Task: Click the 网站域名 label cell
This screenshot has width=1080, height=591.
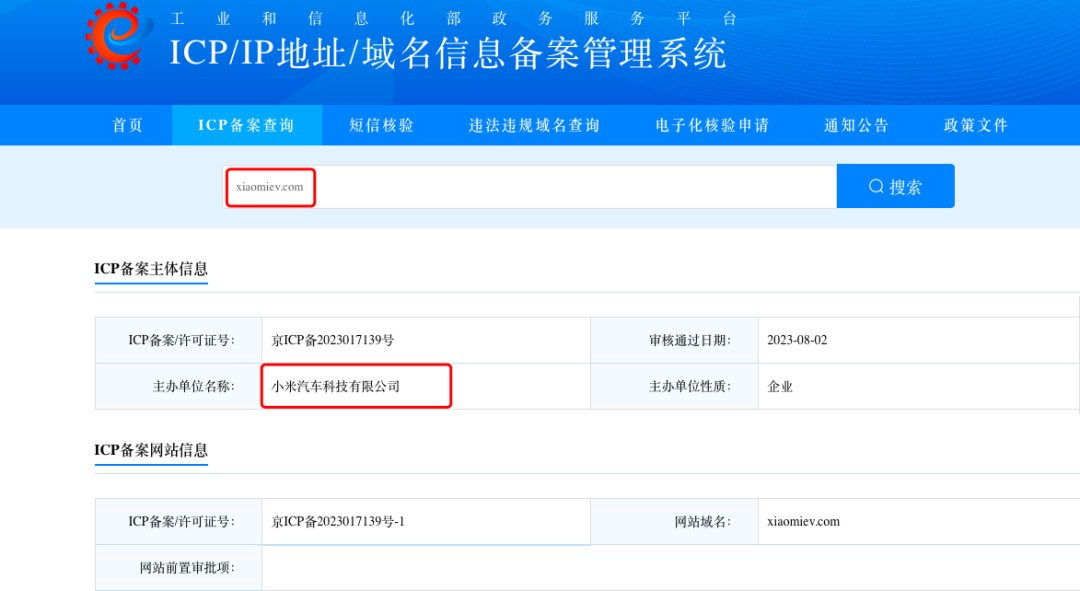Action: pos(674,521)
